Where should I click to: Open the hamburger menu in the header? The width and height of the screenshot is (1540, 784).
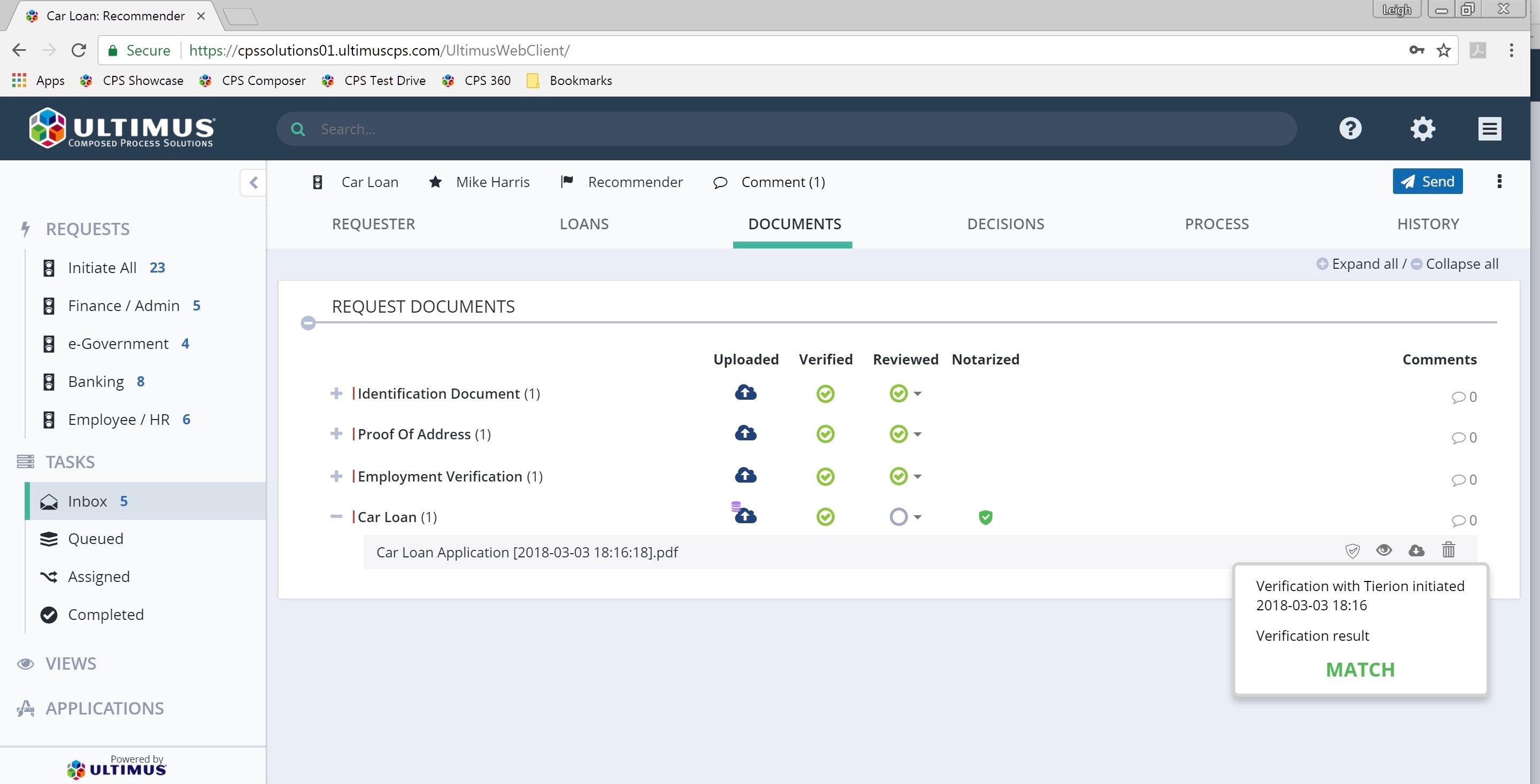click(x=1489, y=128)
